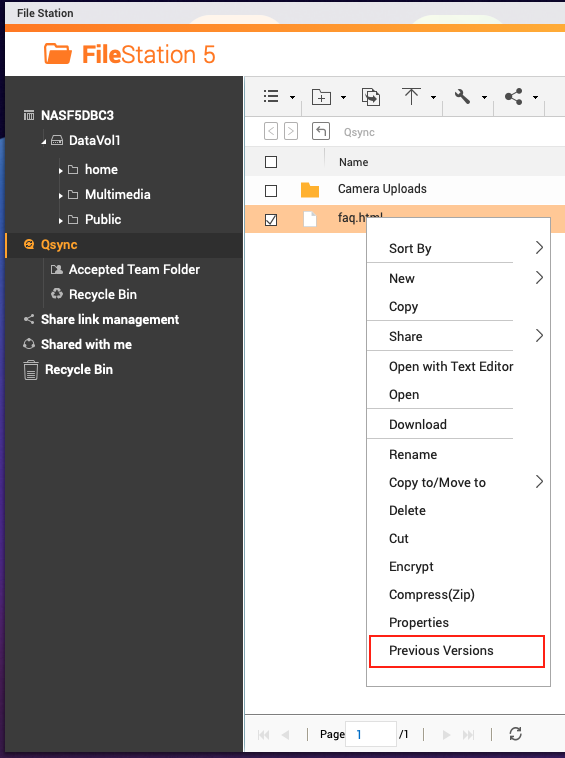Toggle the select-all checkbox in header
This screenshot has height=758, width=565.
click(271, 162)
